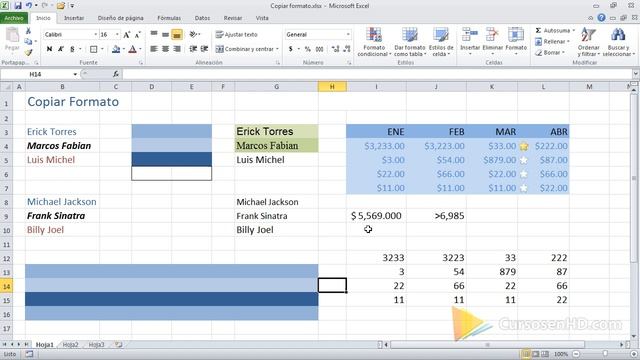
Task: Align text left
Action: coord(154,49)
